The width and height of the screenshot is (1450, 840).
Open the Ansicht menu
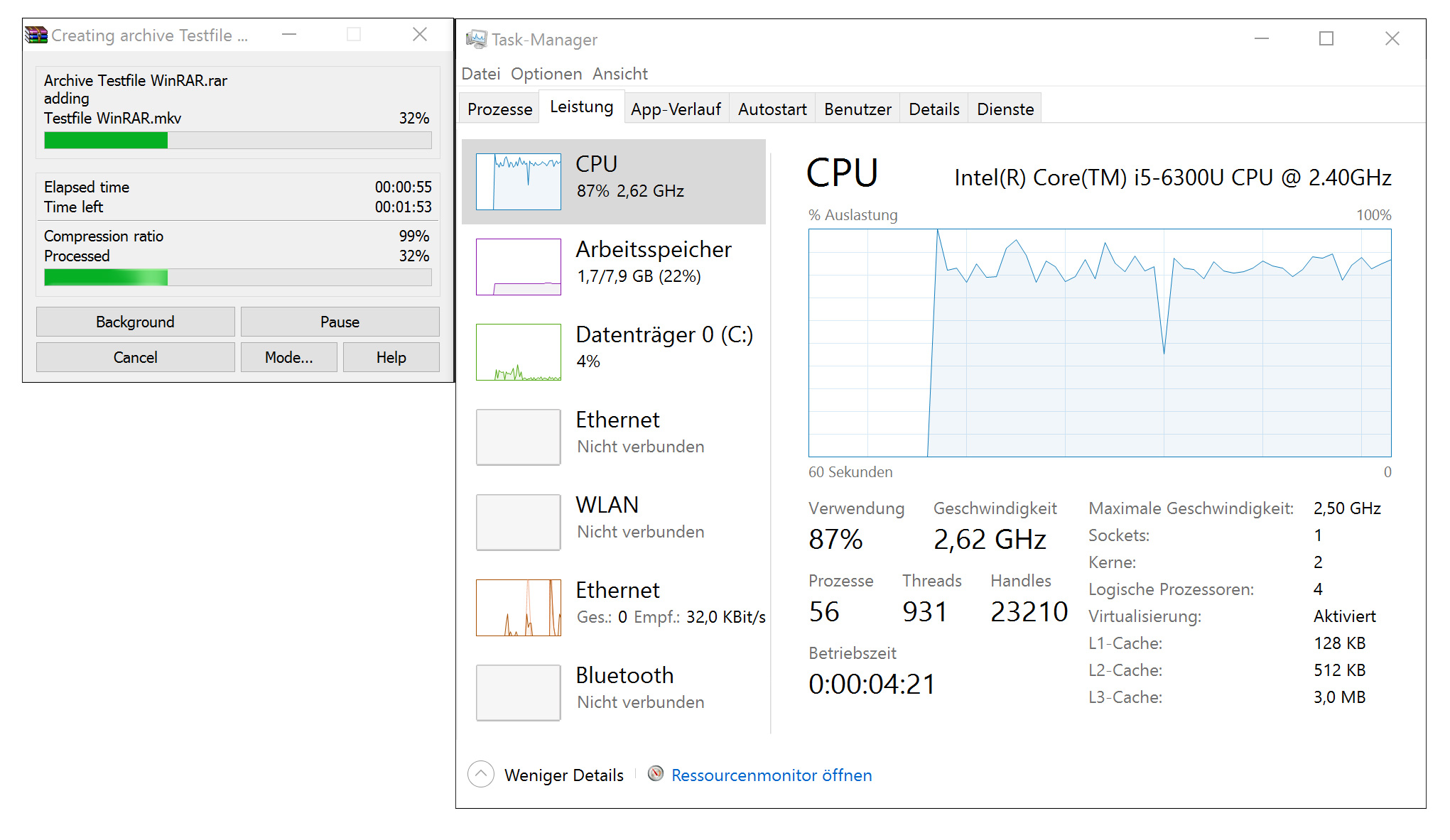click(x=620, y=74)
